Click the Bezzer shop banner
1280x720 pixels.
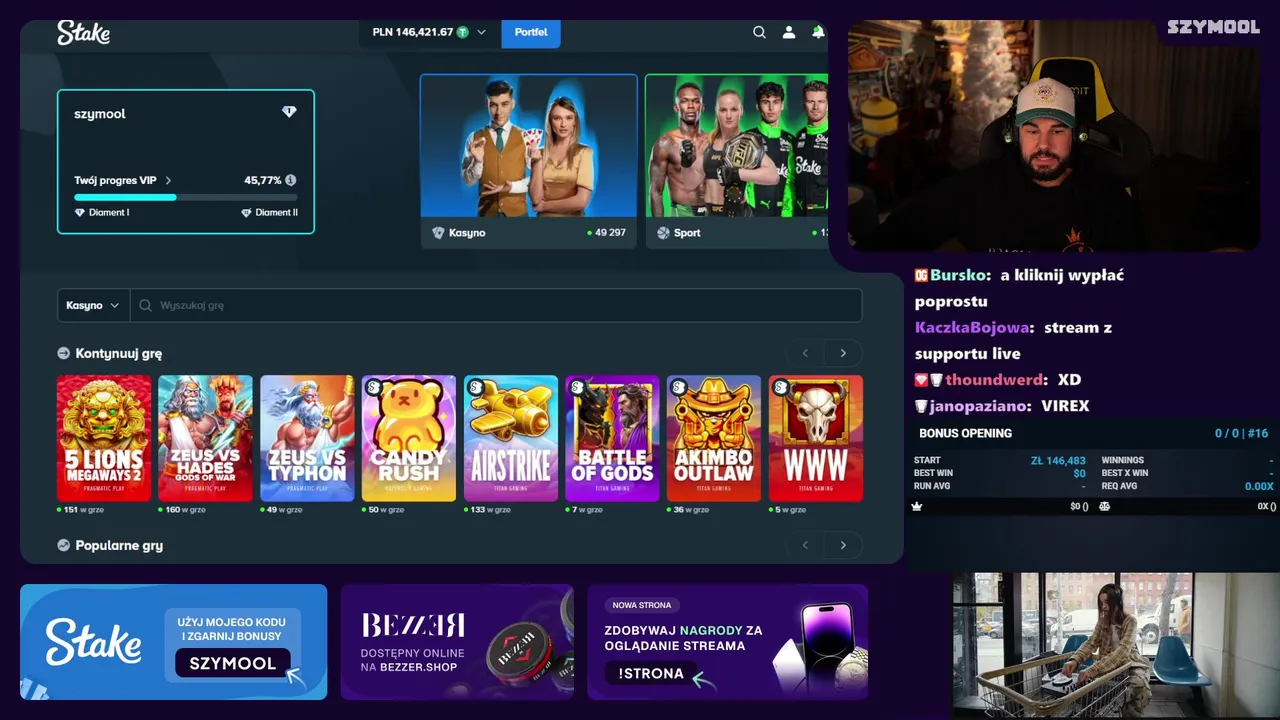(457, 642)
